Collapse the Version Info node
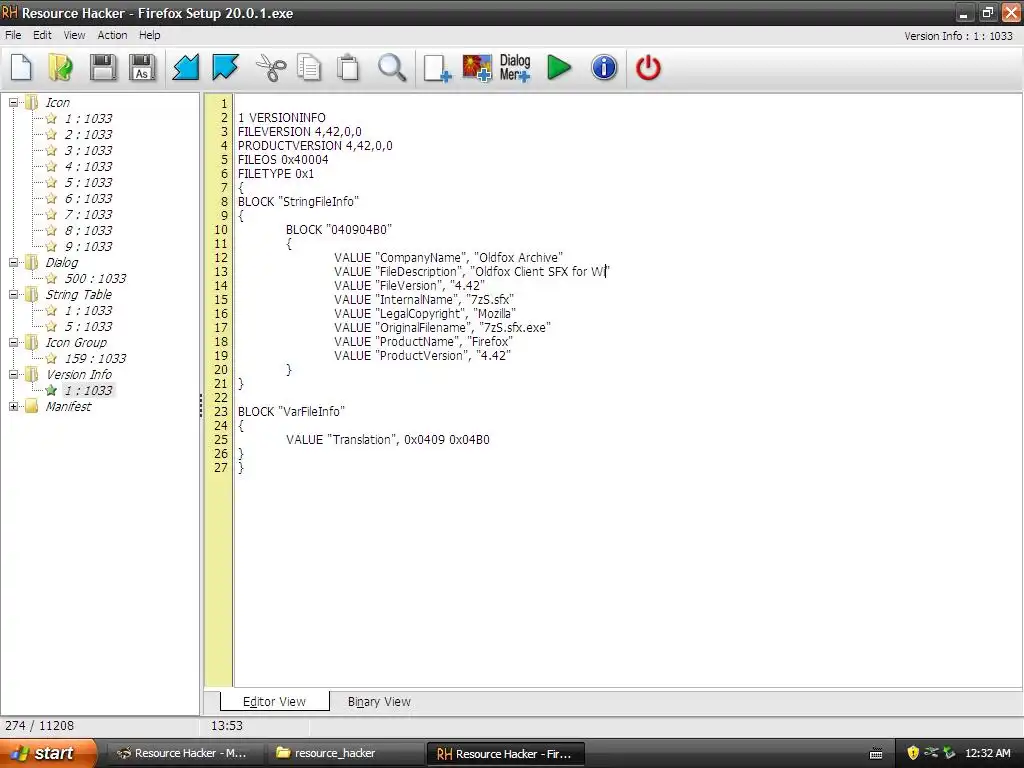 click(x=13, y=374)
